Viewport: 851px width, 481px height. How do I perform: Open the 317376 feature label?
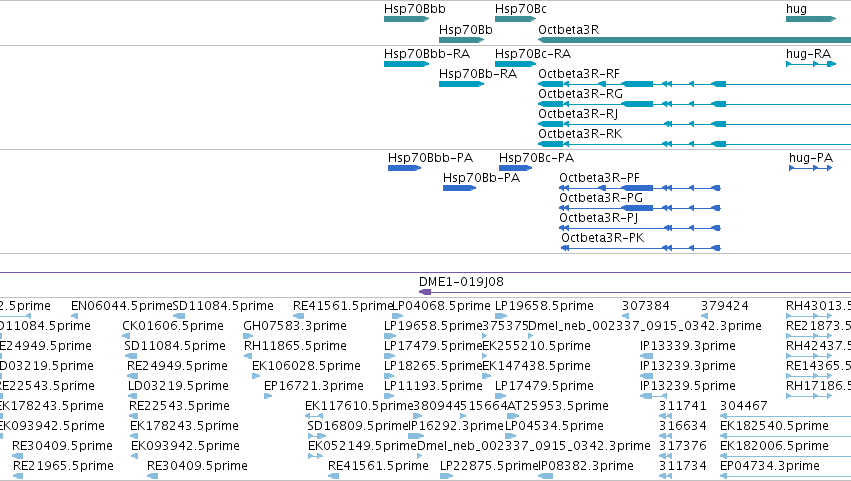(x=683, y=446)
